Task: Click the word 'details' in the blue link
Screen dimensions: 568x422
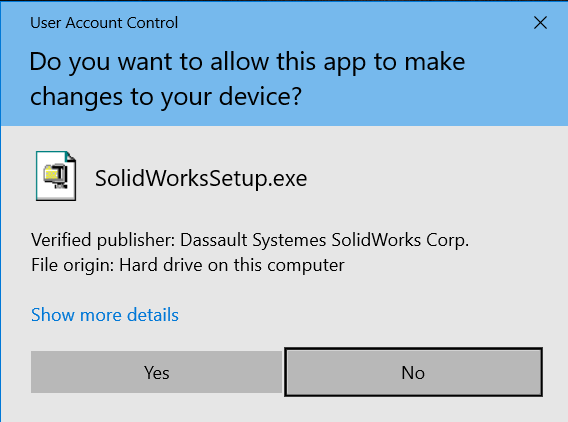Action: [x=153, y=314]
